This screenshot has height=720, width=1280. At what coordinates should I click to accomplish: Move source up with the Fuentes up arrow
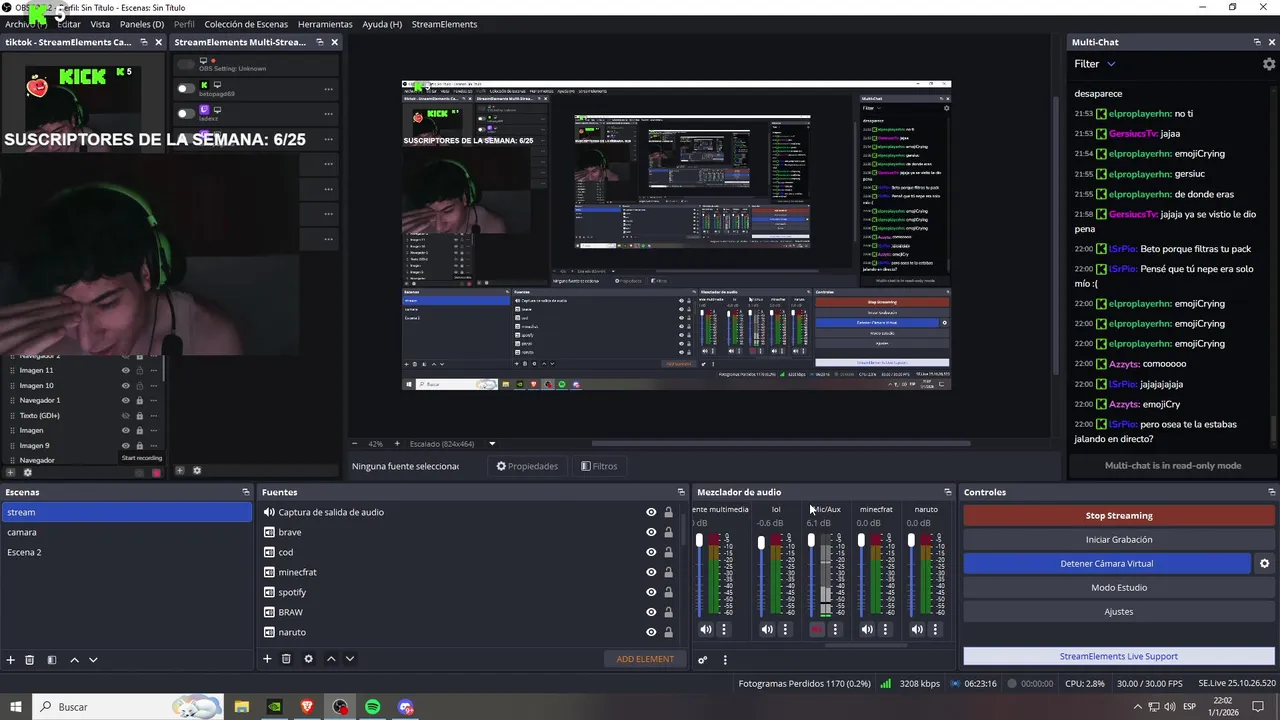pyautogui.click(x=331, y=658)
